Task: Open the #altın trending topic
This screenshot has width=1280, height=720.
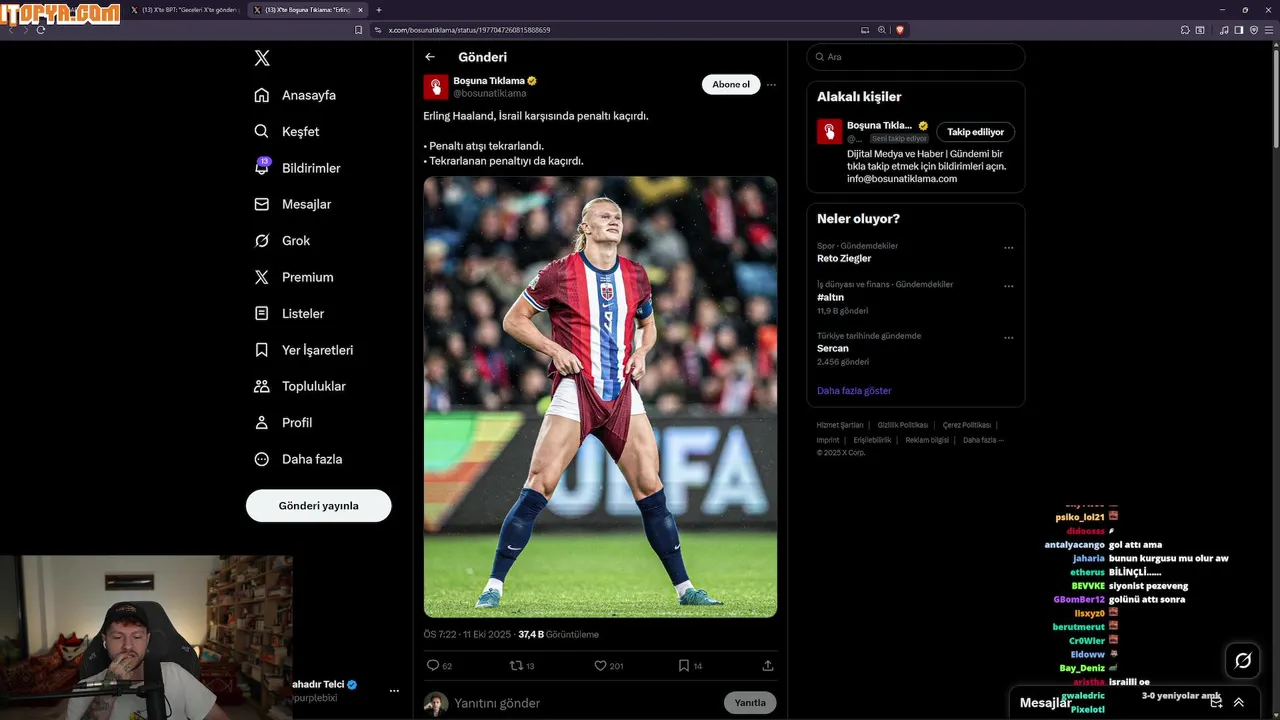Action: point(830,297)
